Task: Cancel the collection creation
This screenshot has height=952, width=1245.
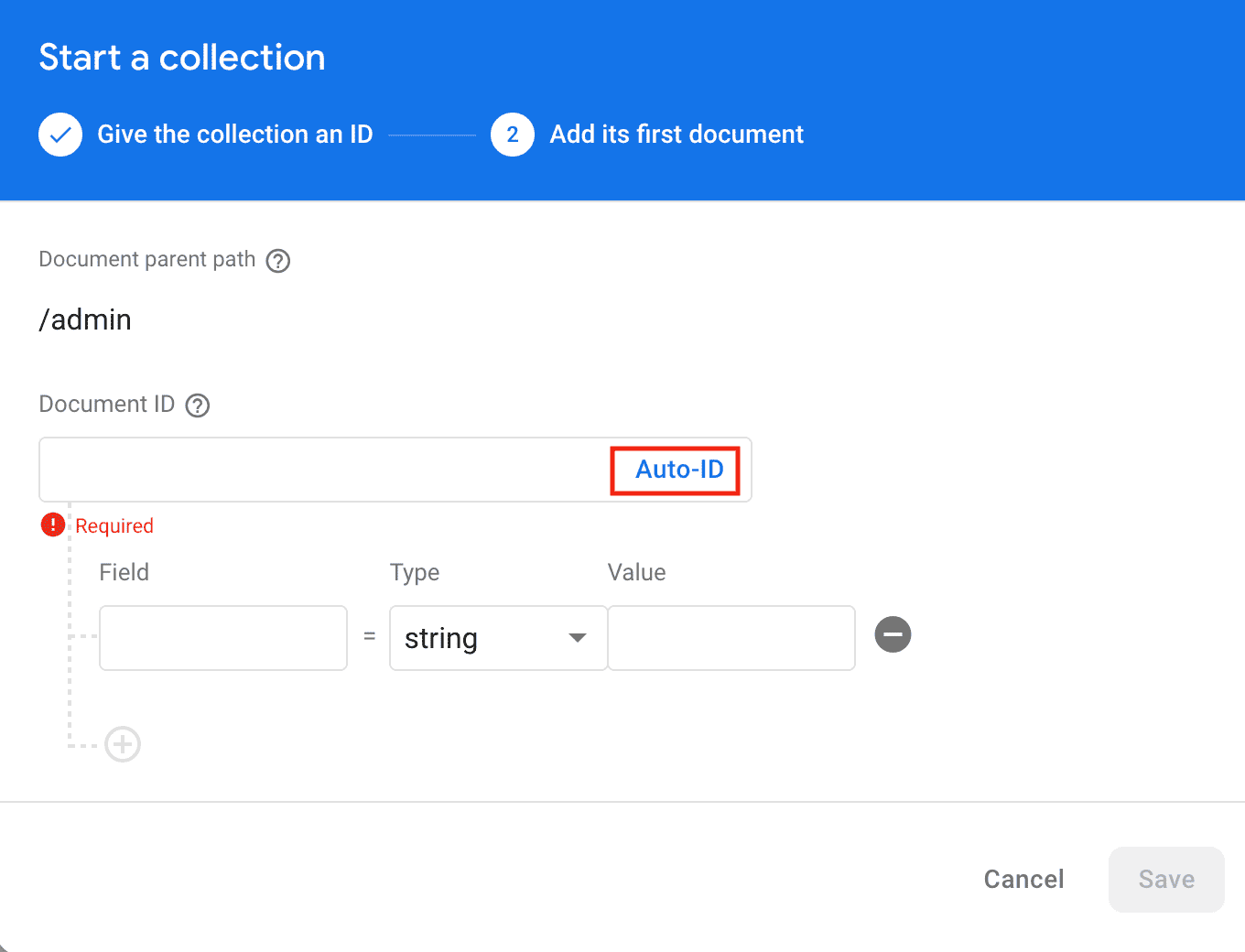Action: click(x=1023, y=879)
